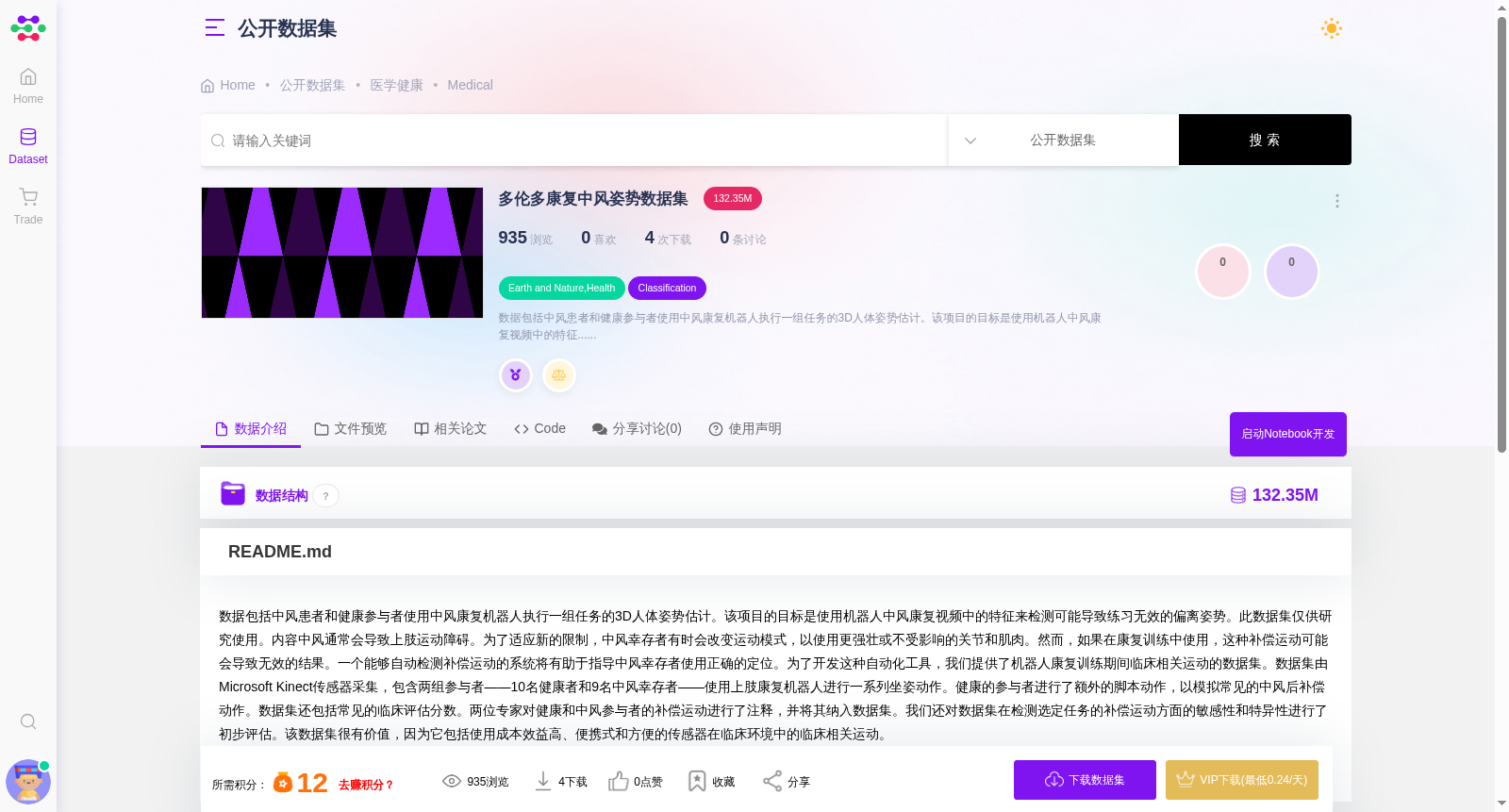Click the 收藏 bookmark icon
This screenshot has height=812, width=1509.
pyautogui.click(x=697, y=781)
